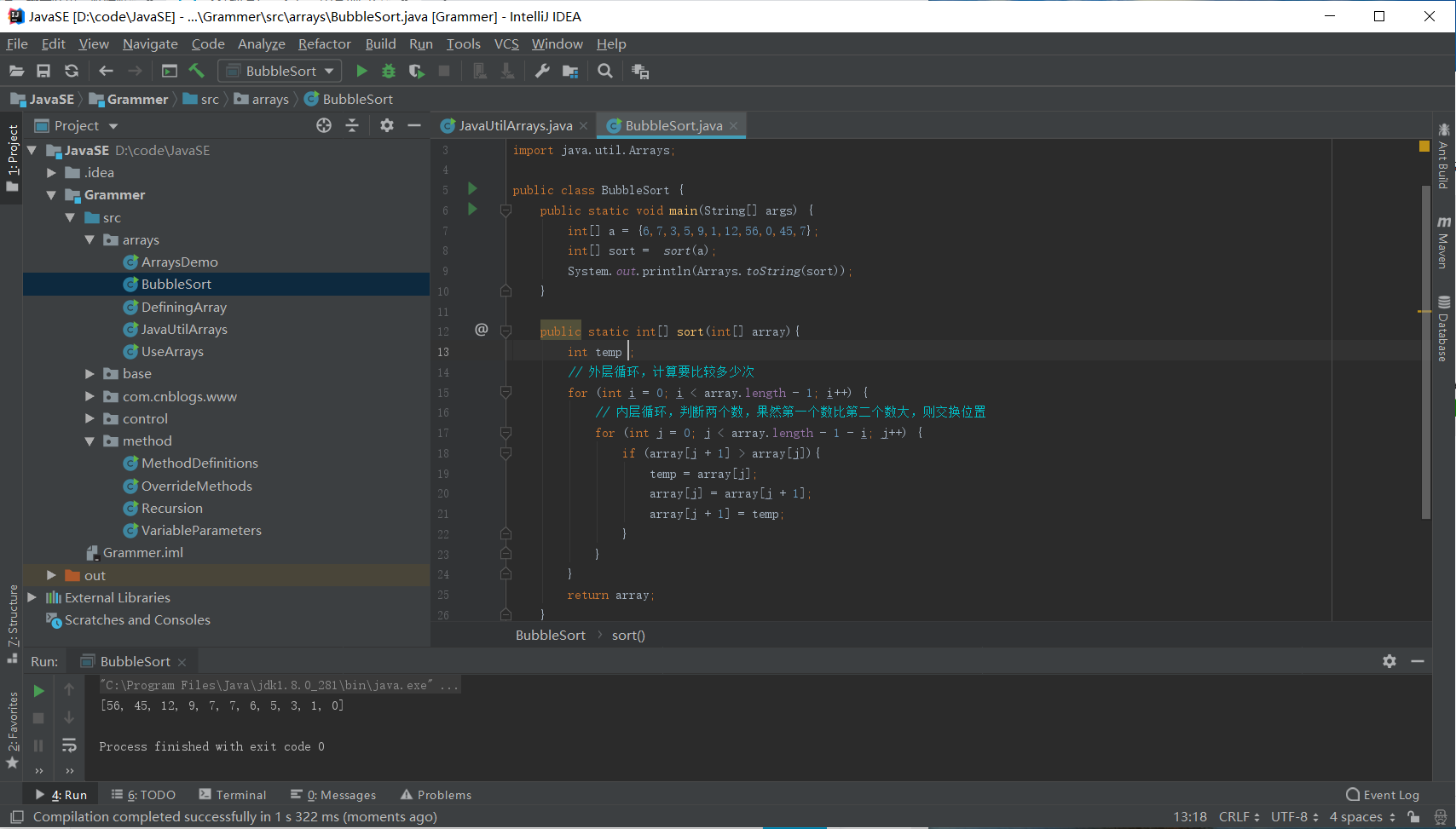The image size is (1456, 829).
Task: Click the Collapse All icon in Project panel
Action: (352, 126)
